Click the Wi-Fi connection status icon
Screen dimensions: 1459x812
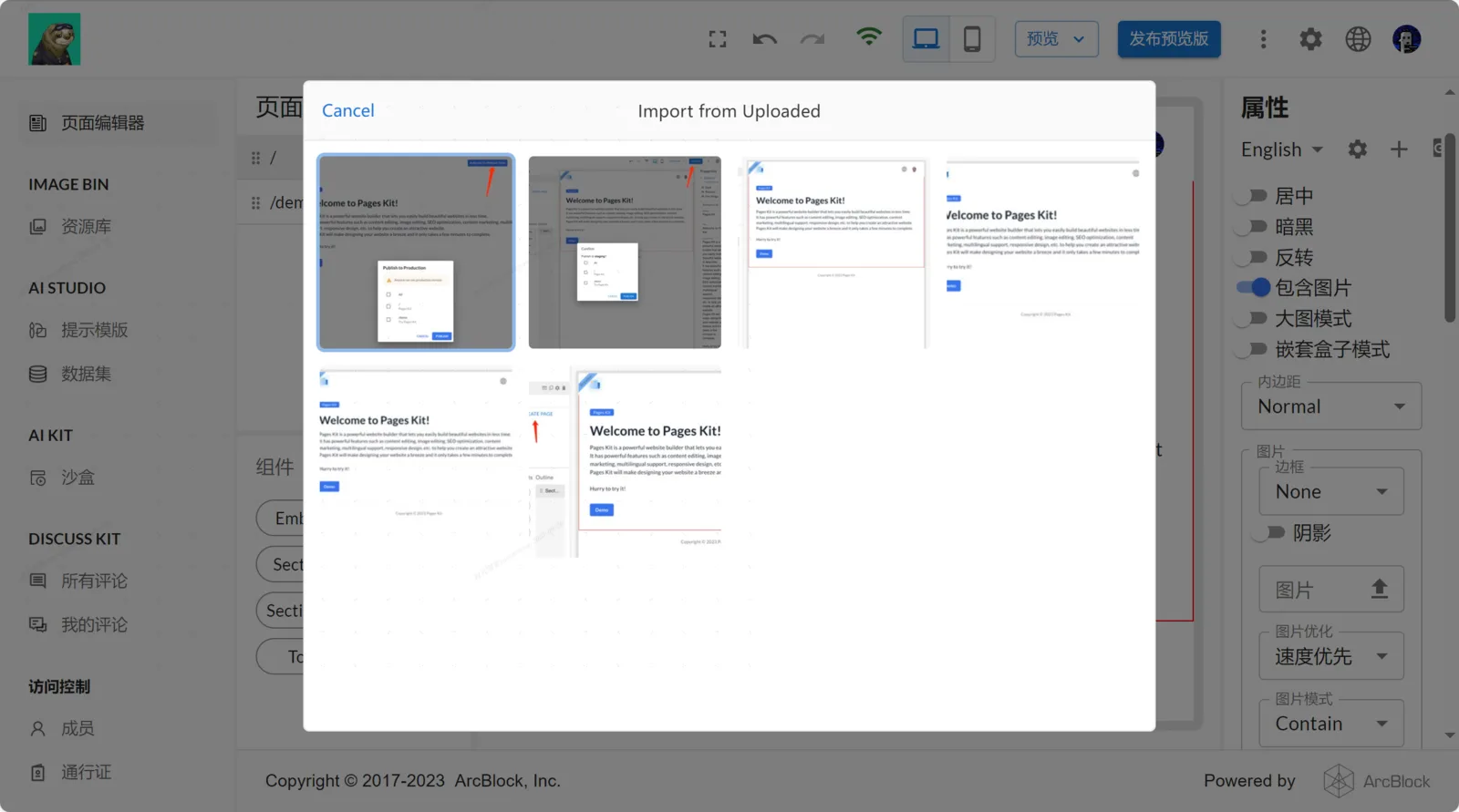point(869,36)
